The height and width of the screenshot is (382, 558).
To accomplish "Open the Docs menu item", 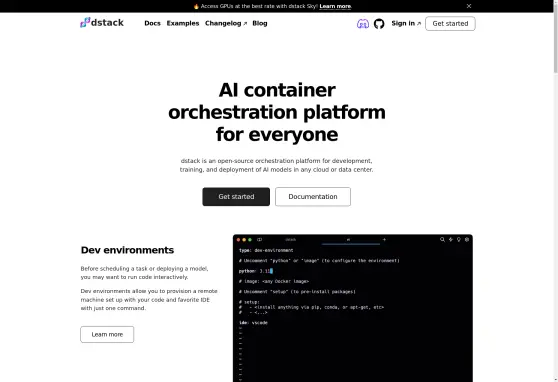I will click(x=152, y=23).
